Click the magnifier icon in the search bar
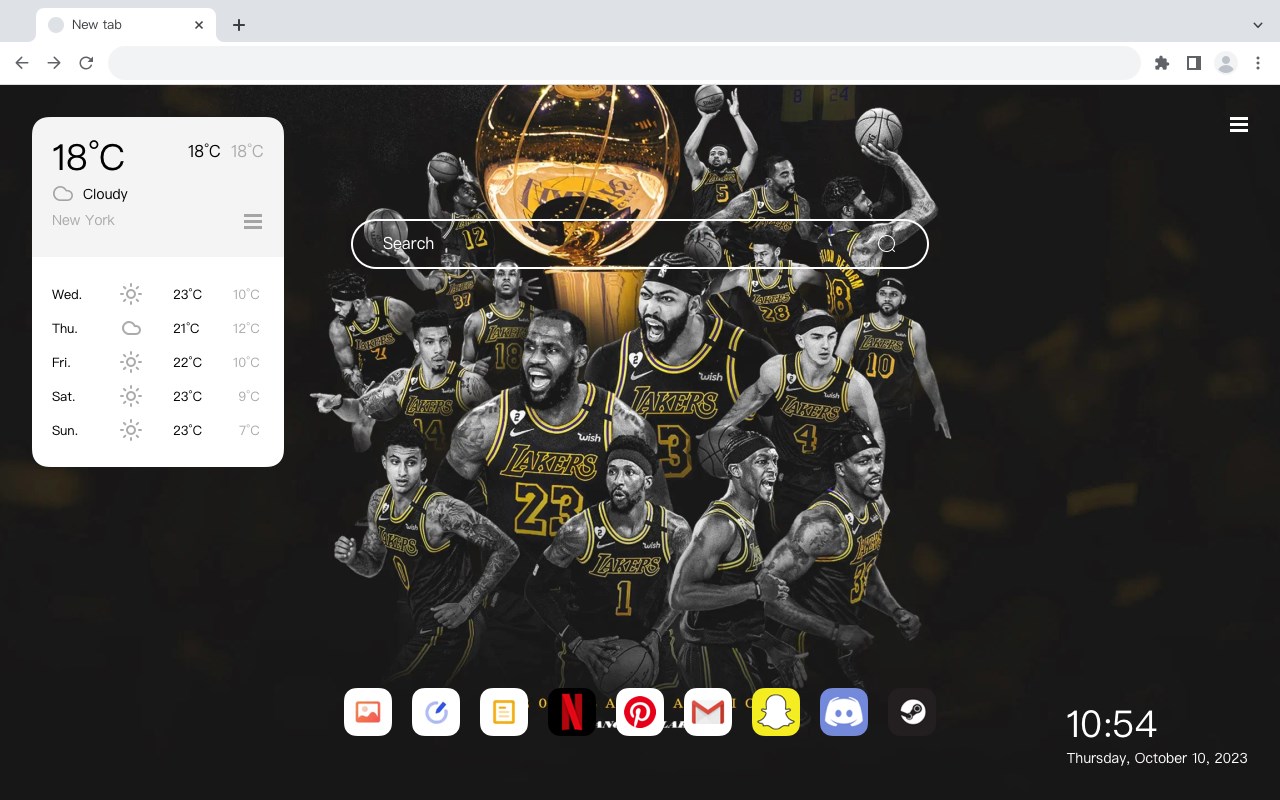 pyautogui.click(x=887, y=244)
